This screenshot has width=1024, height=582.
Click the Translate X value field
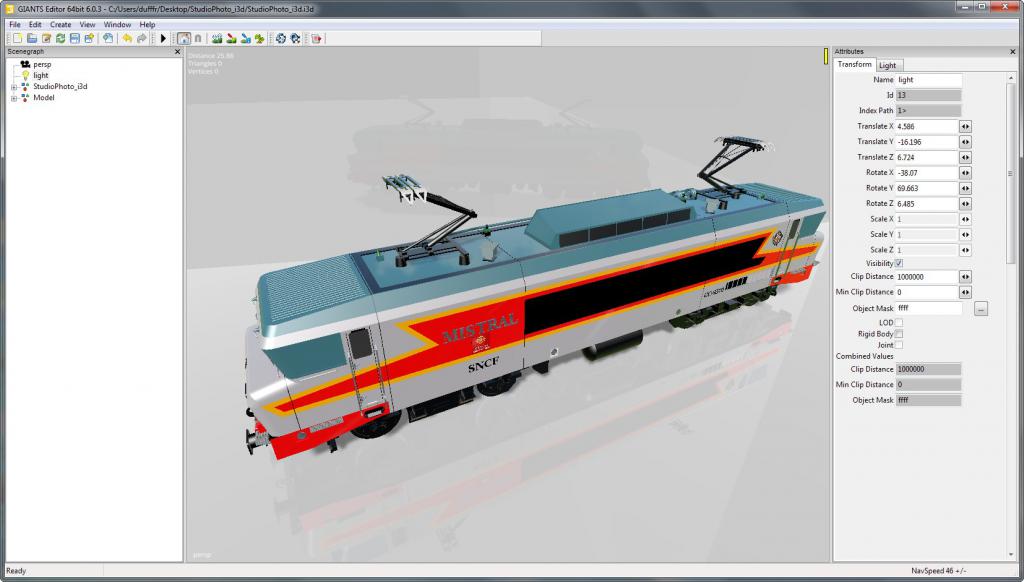[x=927, y=126]
